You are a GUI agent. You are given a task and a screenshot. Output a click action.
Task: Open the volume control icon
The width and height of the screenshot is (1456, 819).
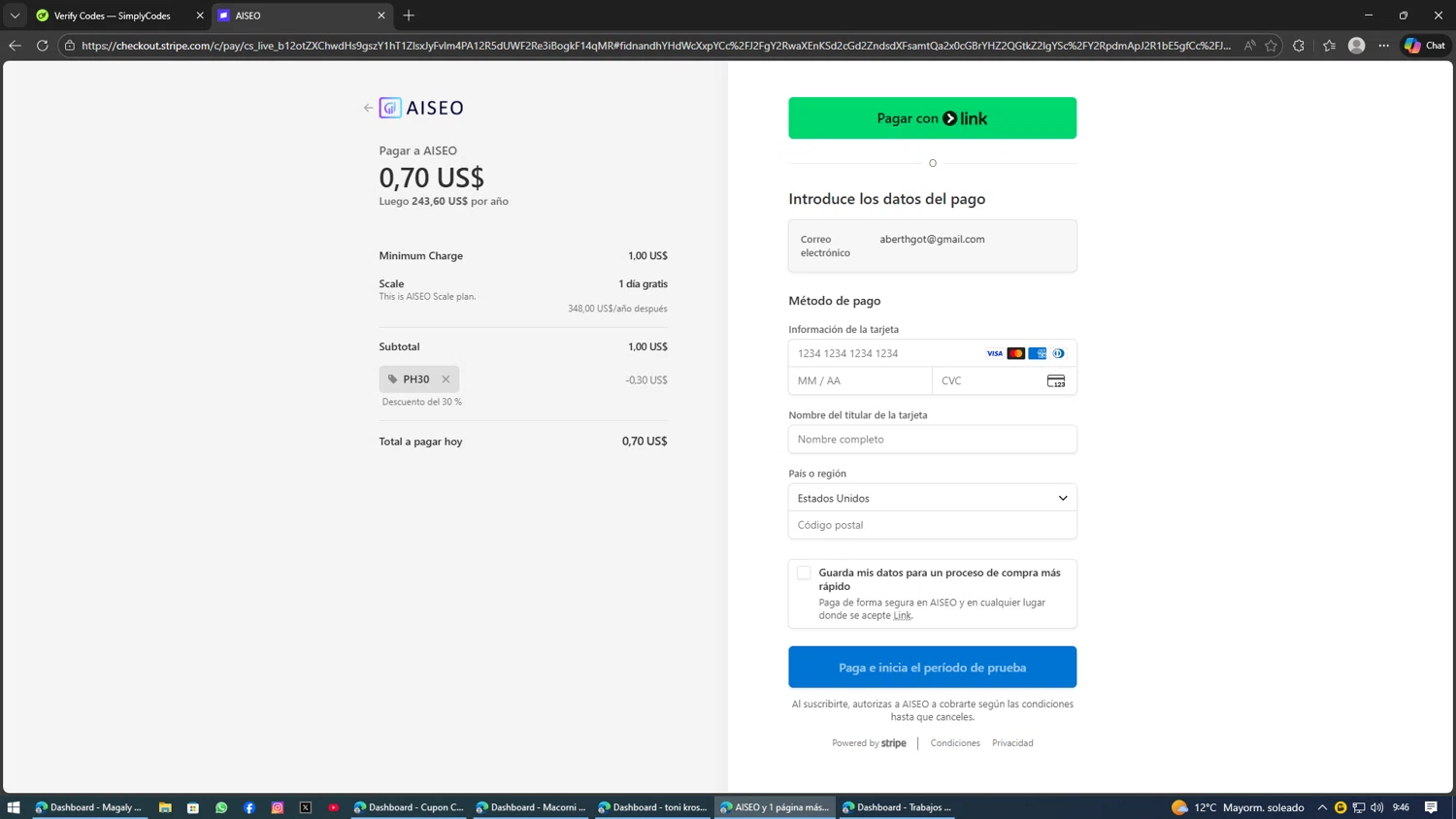click(1377, 807)
